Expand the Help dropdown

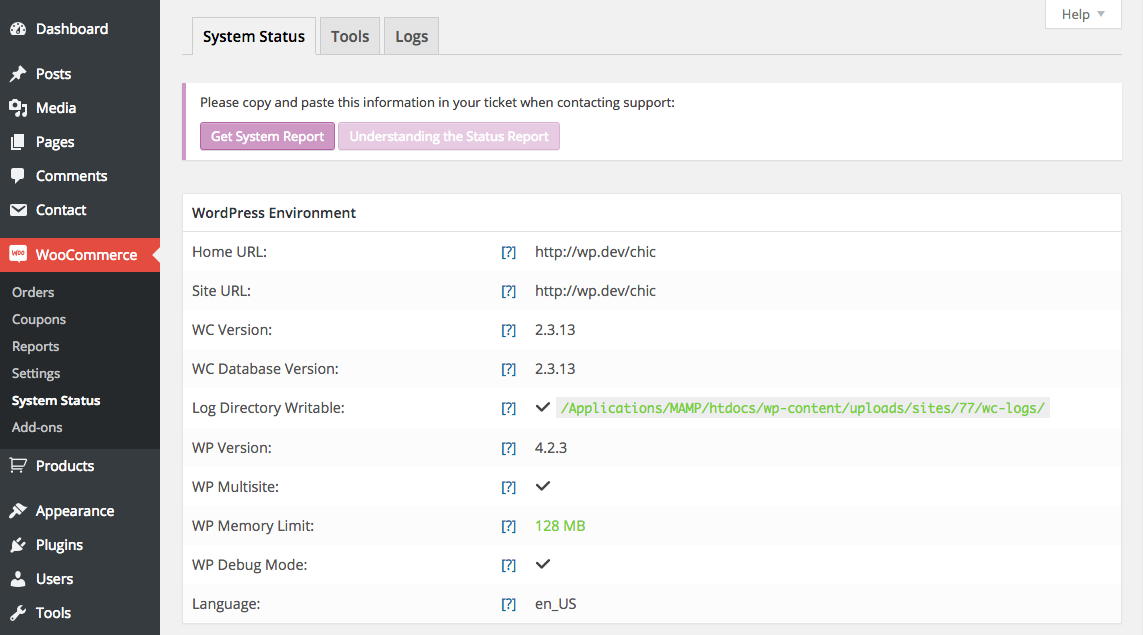(1082, 14)
